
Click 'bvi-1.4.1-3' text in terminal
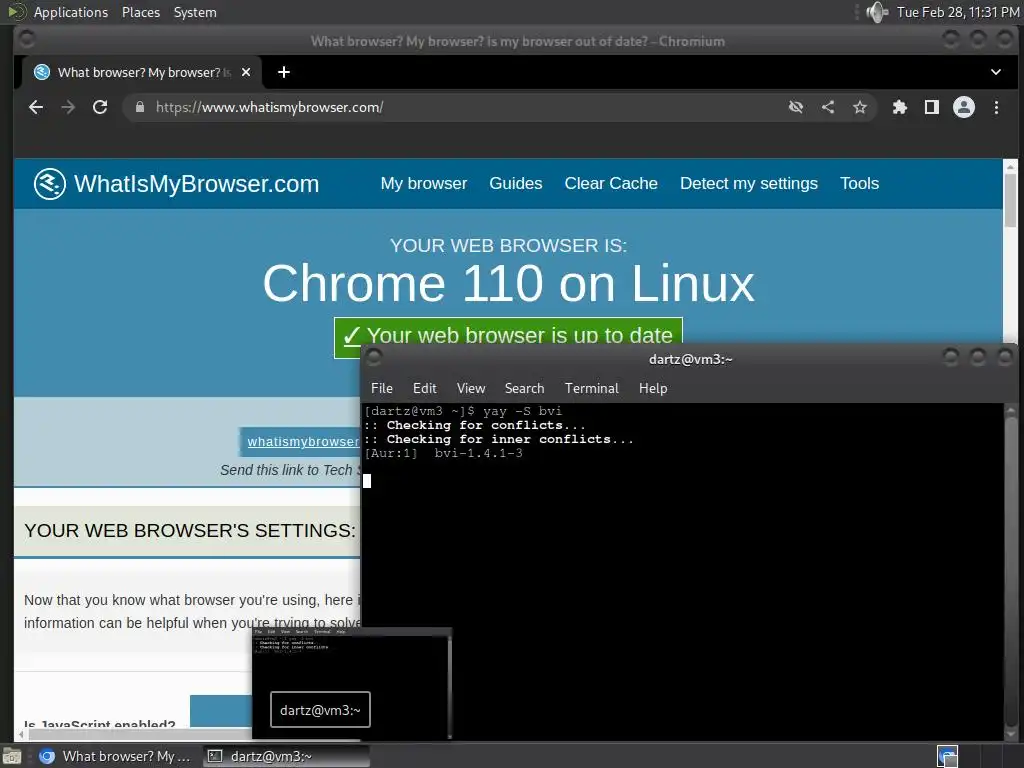(478, 453)
